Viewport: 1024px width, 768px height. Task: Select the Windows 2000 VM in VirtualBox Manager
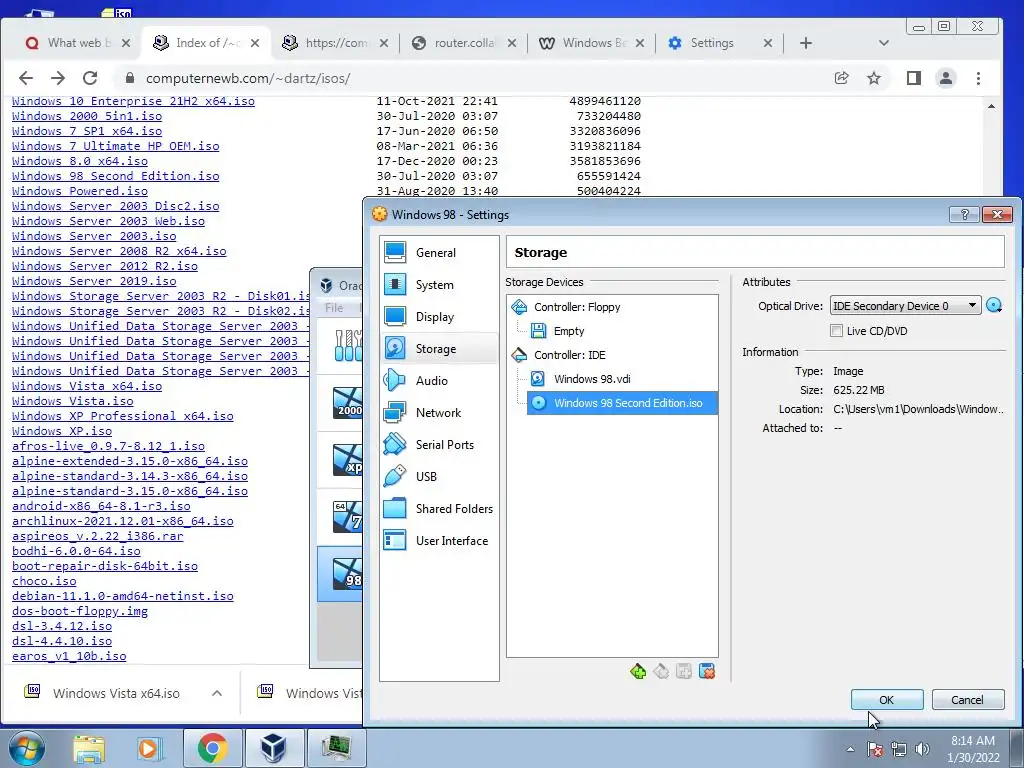point(340,403)
